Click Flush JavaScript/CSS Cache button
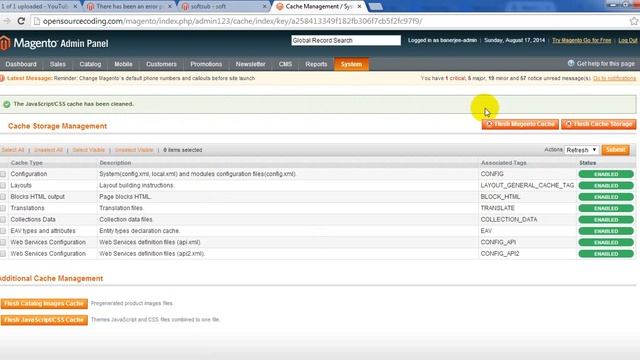Screen dimensions: 640x360 tap(44, 320)
